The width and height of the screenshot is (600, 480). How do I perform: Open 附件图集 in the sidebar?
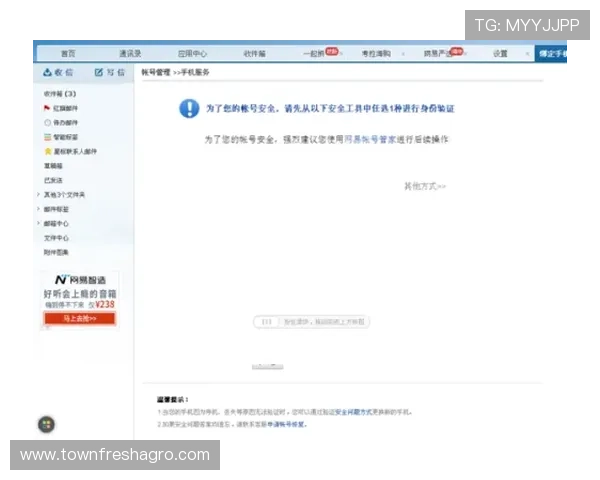pos(56,252)
